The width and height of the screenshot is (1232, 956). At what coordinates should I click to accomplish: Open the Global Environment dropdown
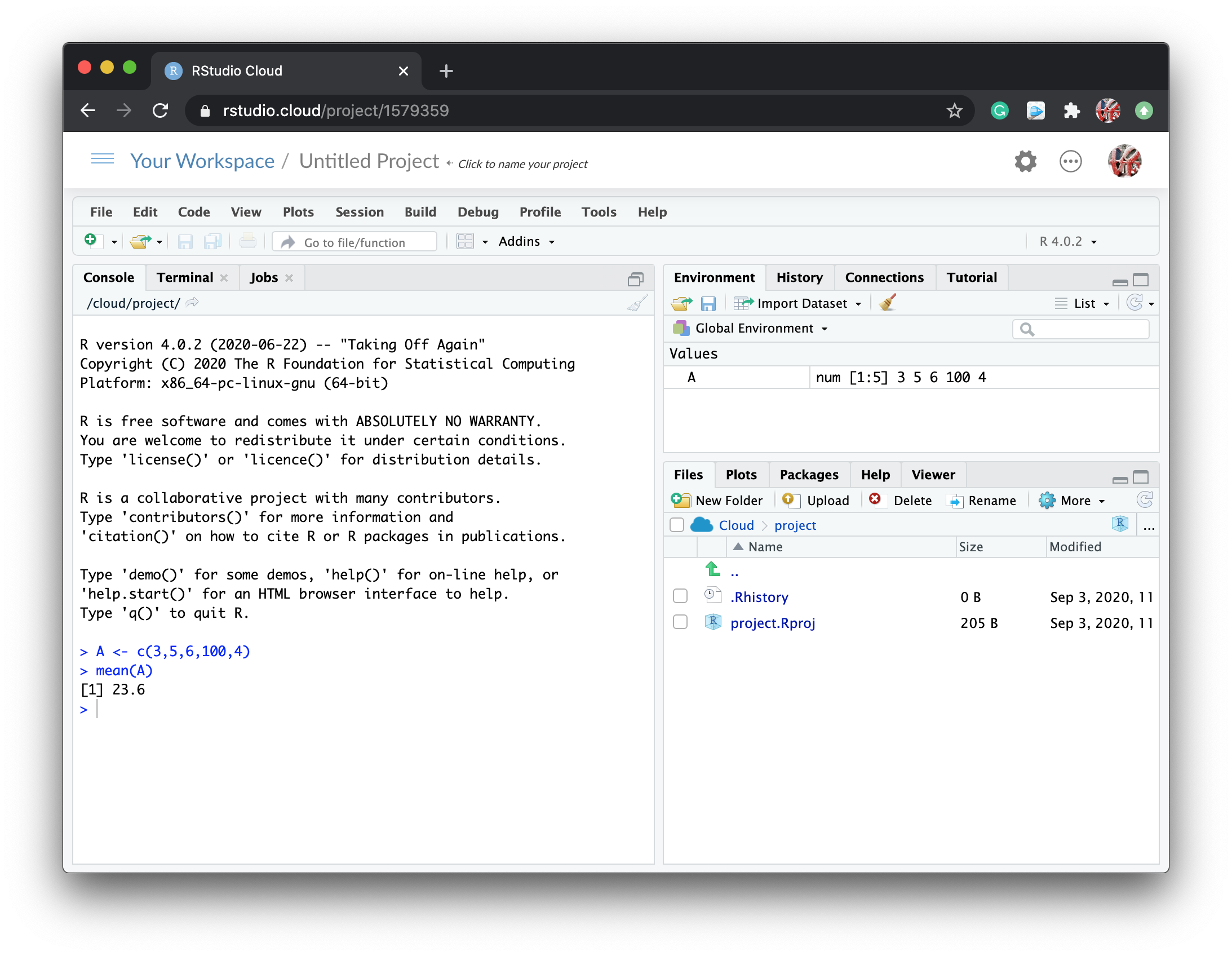click(760, 329)
